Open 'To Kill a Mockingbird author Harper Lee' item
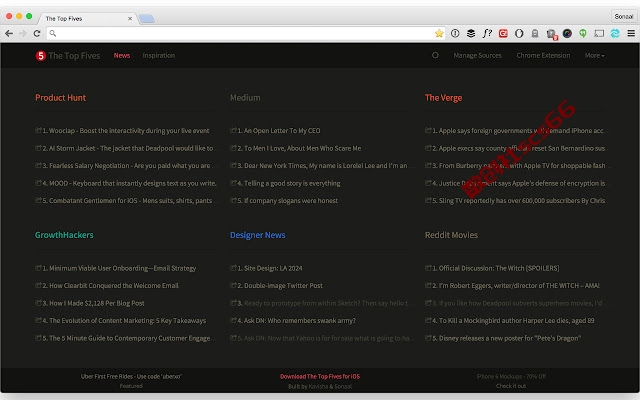This screenshot has width=640, height=400. (513, 320)
